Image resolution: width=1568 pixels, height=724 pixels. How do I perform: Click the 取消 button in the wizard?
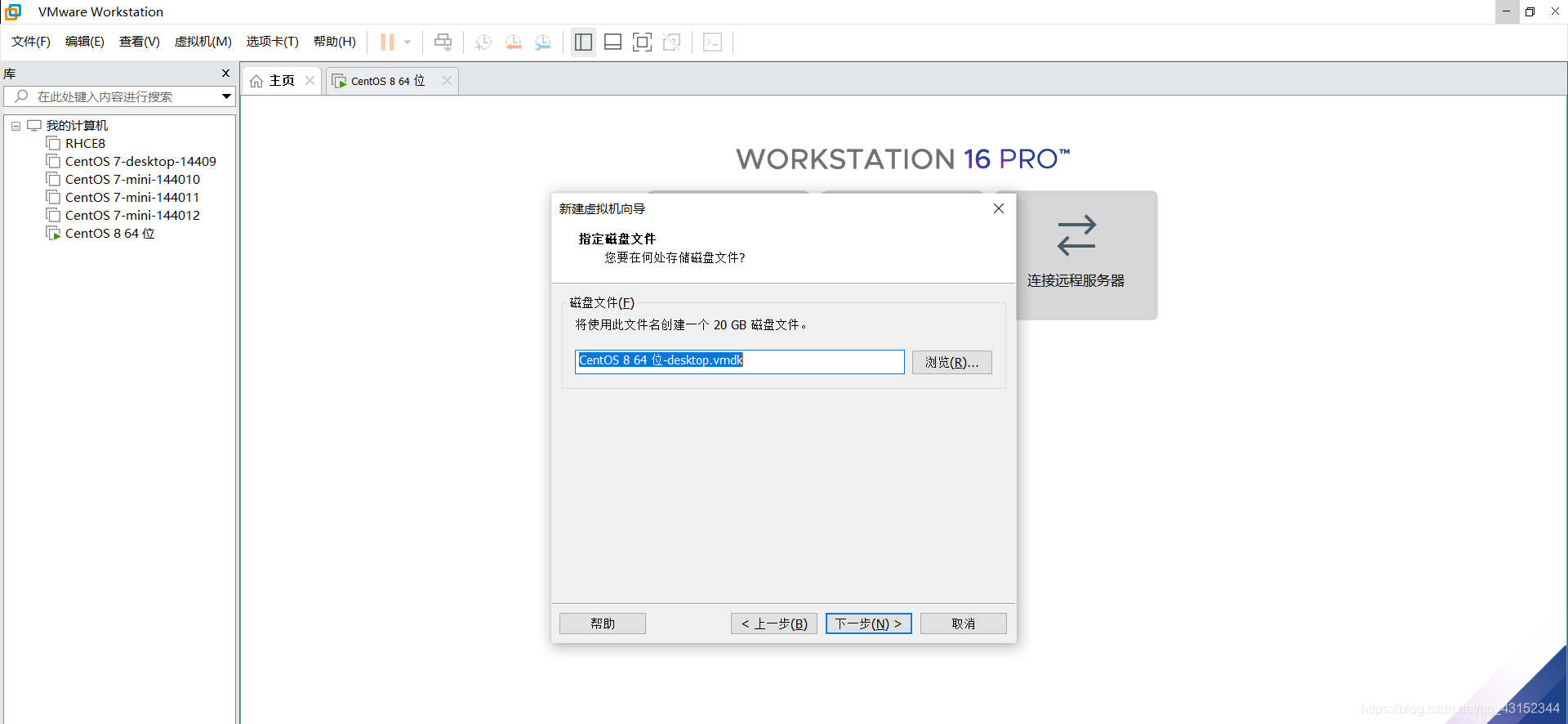tap(964, 623)
